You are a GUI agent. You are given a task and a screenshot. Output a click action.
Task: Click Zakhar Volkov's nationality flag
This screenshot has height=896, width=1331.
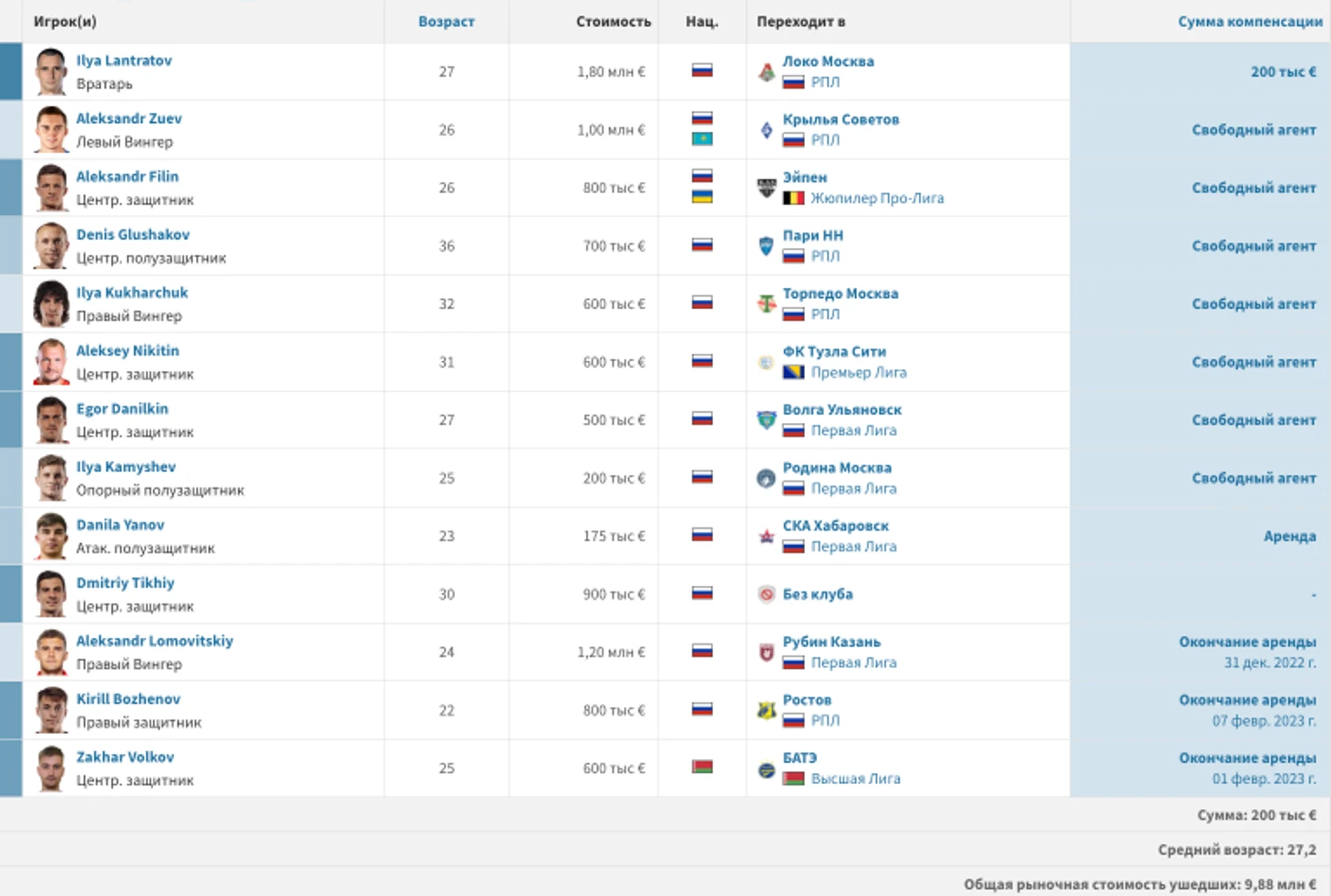[702, 767]
